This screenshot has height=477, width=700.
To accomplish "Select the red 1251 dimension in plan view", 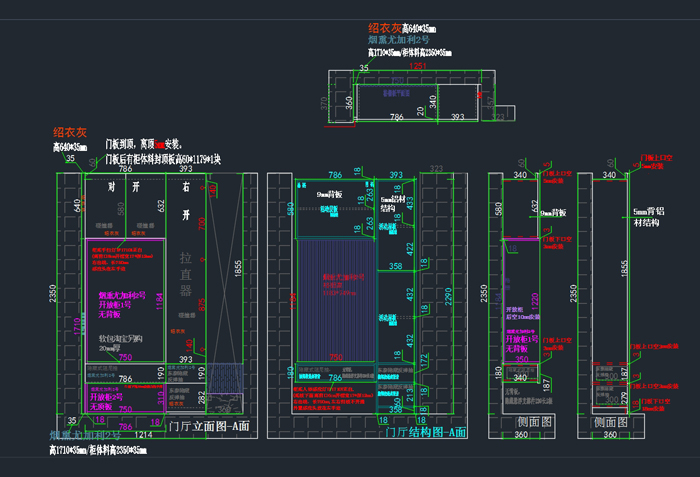I will tap(419, 66).
